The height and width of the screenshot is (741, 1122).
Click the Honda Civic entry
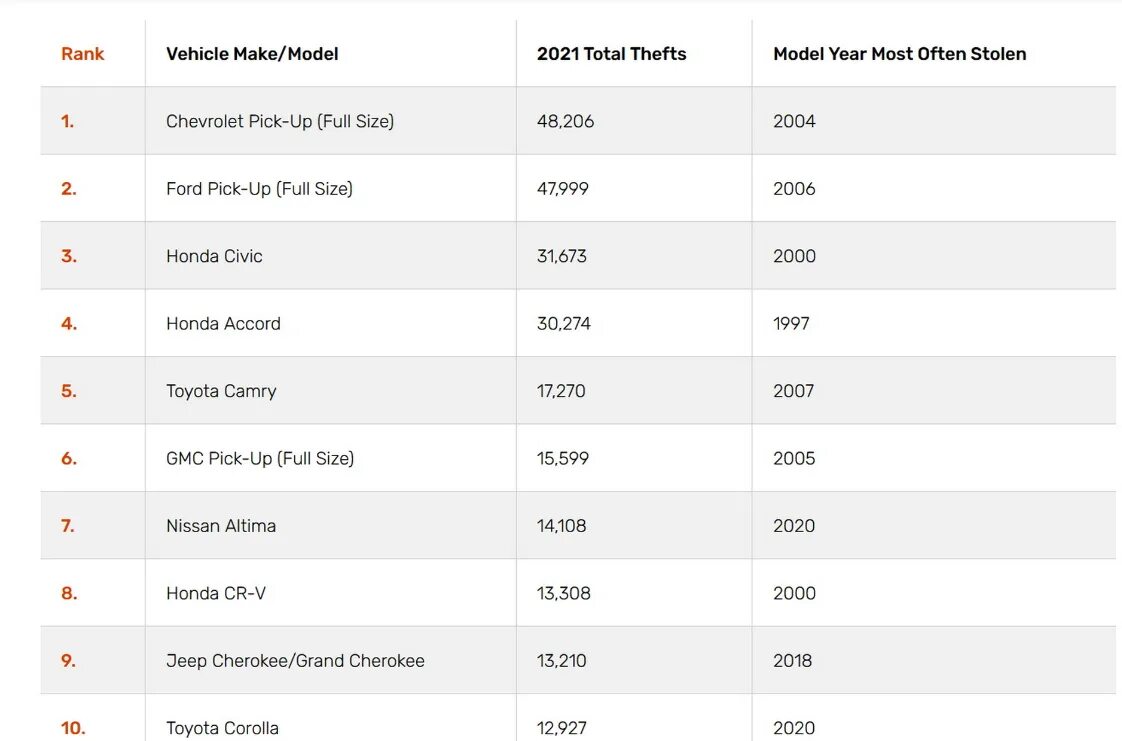pos(214,256)
